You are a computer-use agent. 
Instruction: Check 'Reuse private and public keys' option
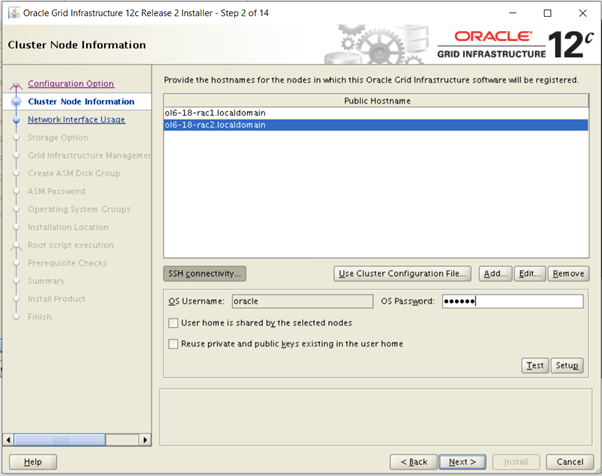pos(174,344)
